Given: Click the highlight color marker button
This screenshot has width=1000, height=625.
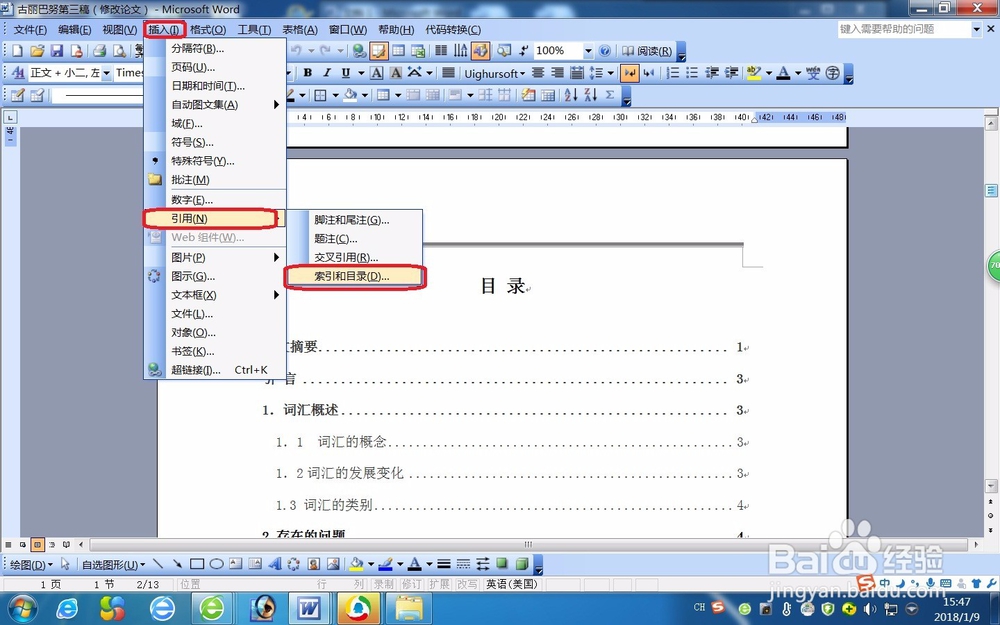Looking at the screenshot, I should click(x=754, y=73).
